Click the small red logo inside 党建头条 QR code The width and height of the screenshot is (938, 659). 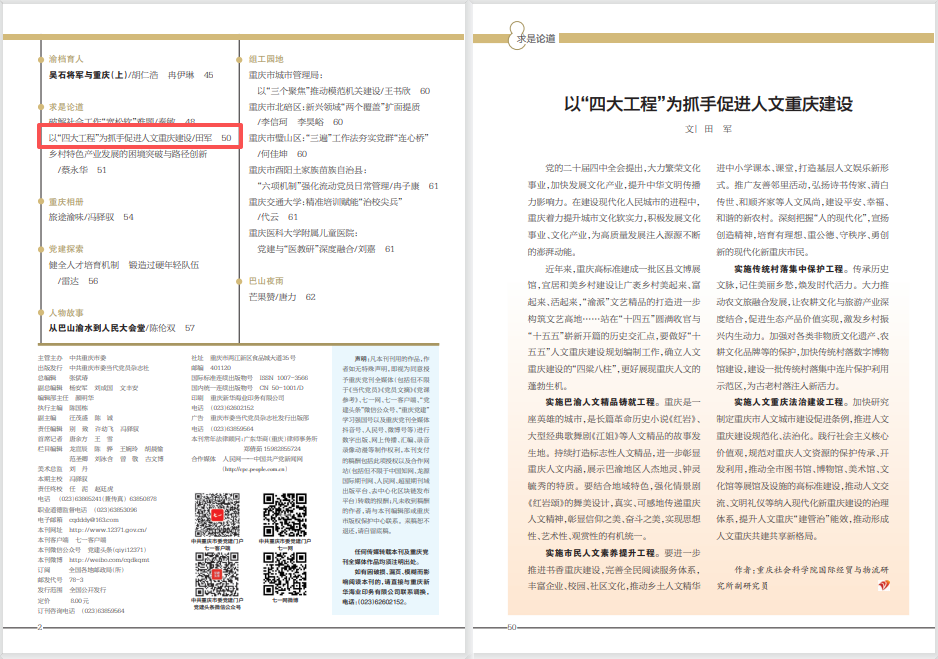pyautogui.click(x=216, y=573)
